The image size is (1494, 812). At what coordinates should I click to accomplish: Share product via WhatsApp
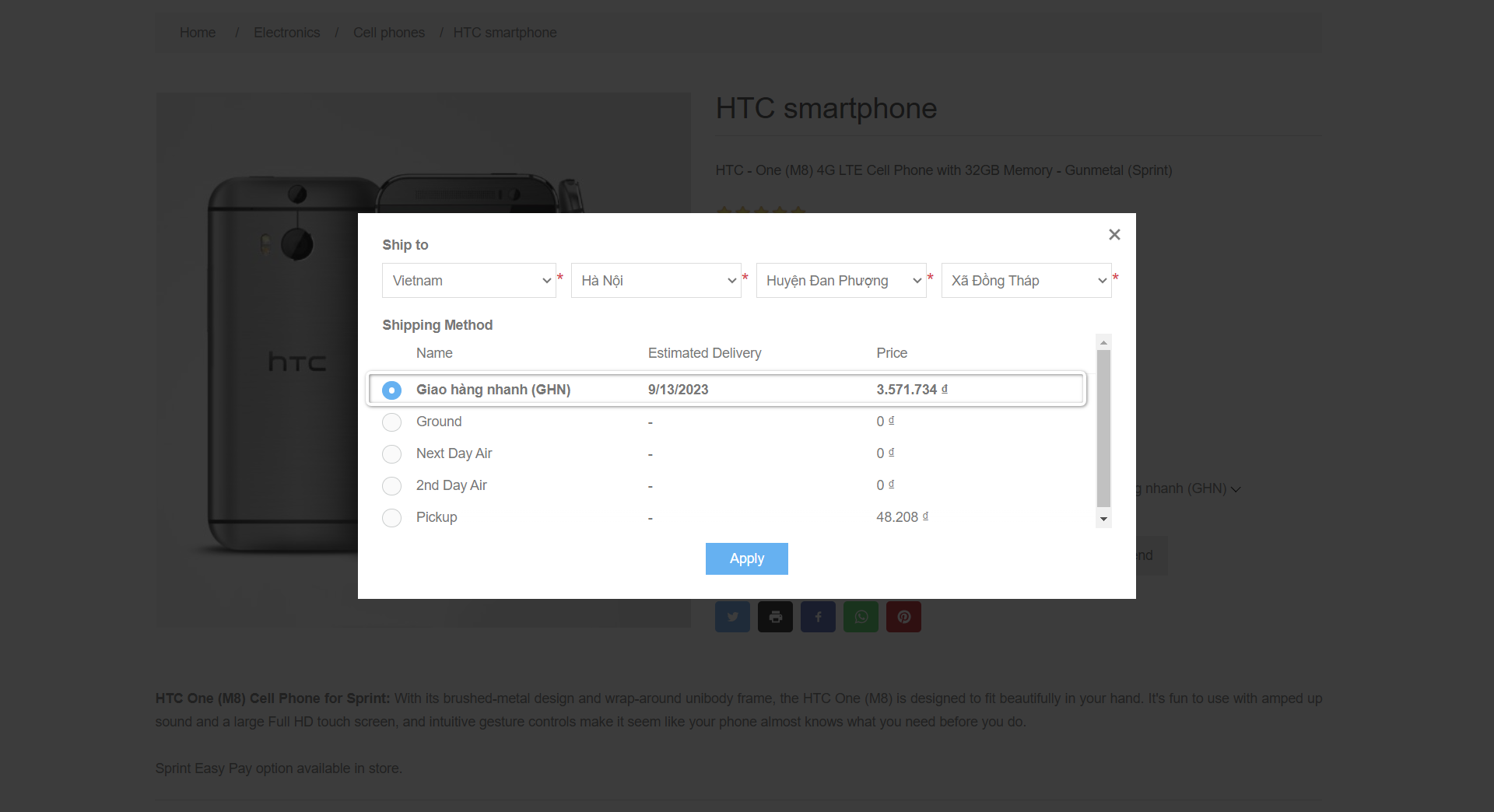pos(861,617)
